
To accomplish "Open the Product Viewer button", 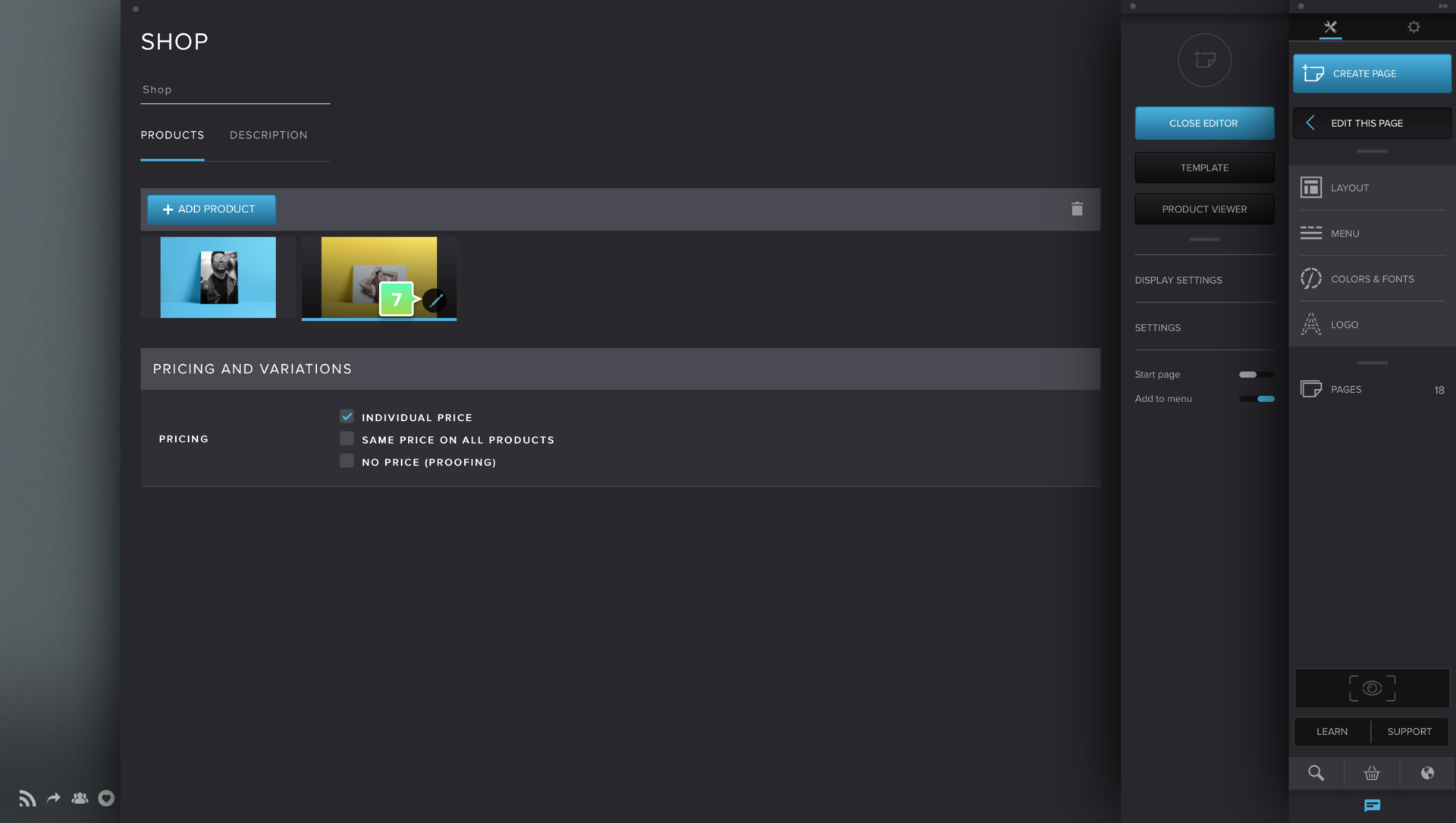I will click(x=1204, y=209).
